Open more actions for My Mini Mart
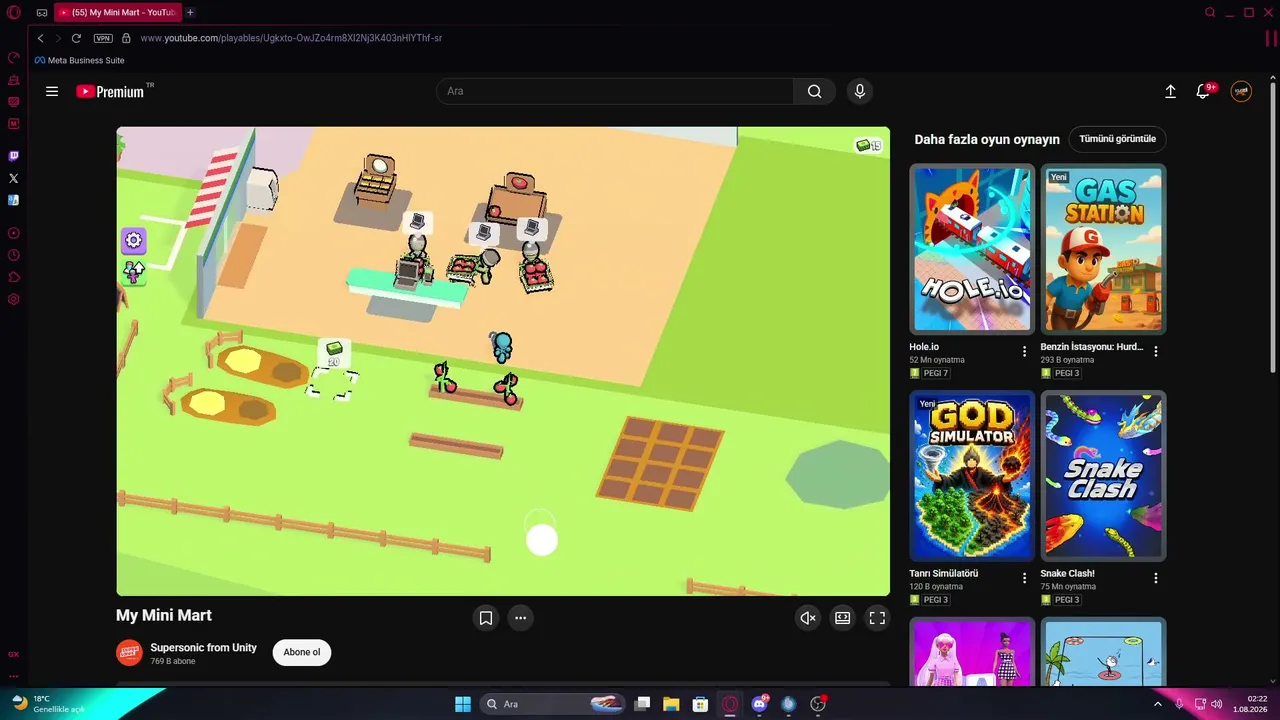 [520, 618]
